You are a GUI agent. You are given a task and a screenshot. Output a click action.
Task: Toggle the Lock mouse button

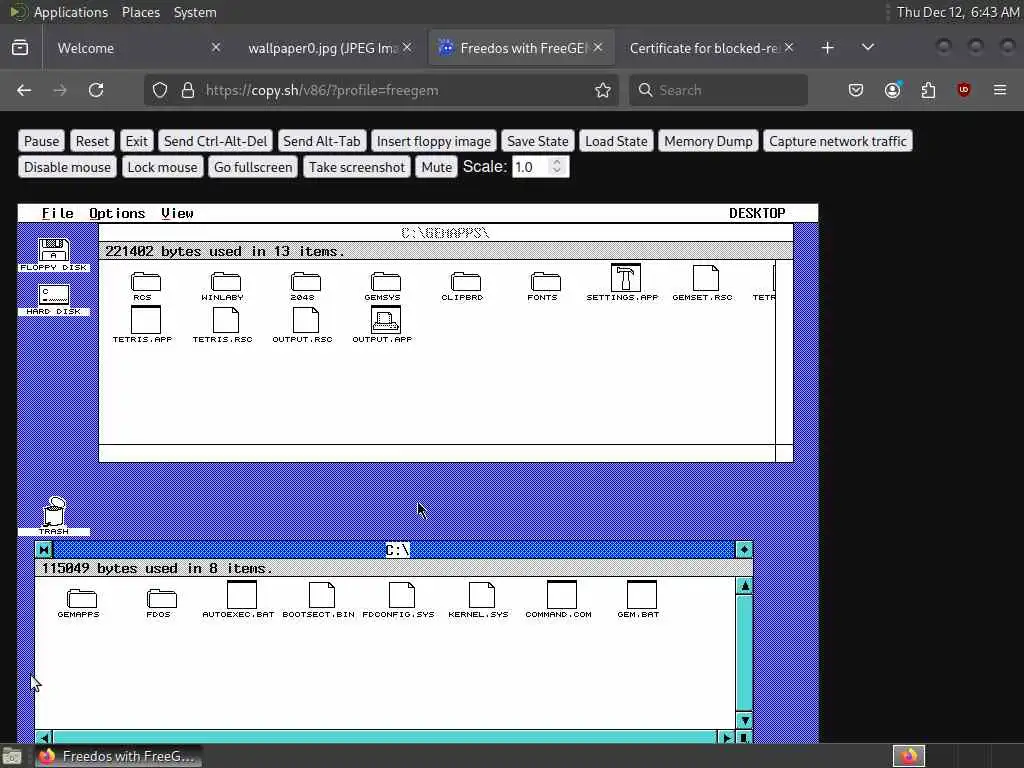[x=162, y=167]
